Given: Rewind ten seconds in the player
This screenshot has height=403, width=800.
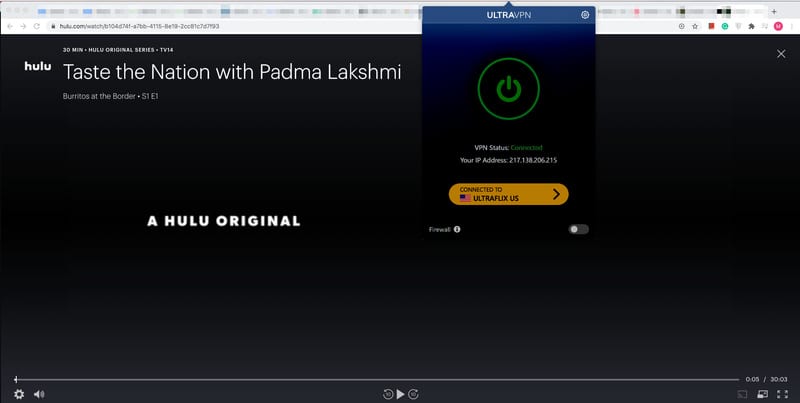Looking at the screenshot, I should tap(388, 394).
